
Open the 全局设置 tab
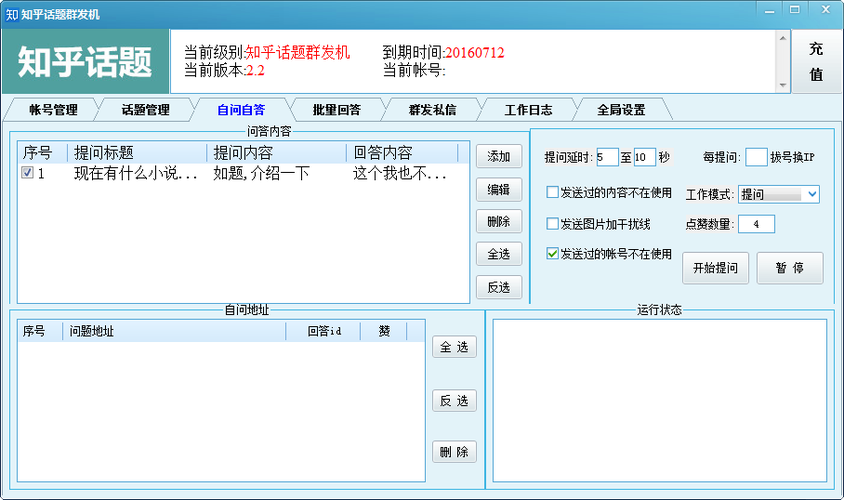click(x=621, y=110)
